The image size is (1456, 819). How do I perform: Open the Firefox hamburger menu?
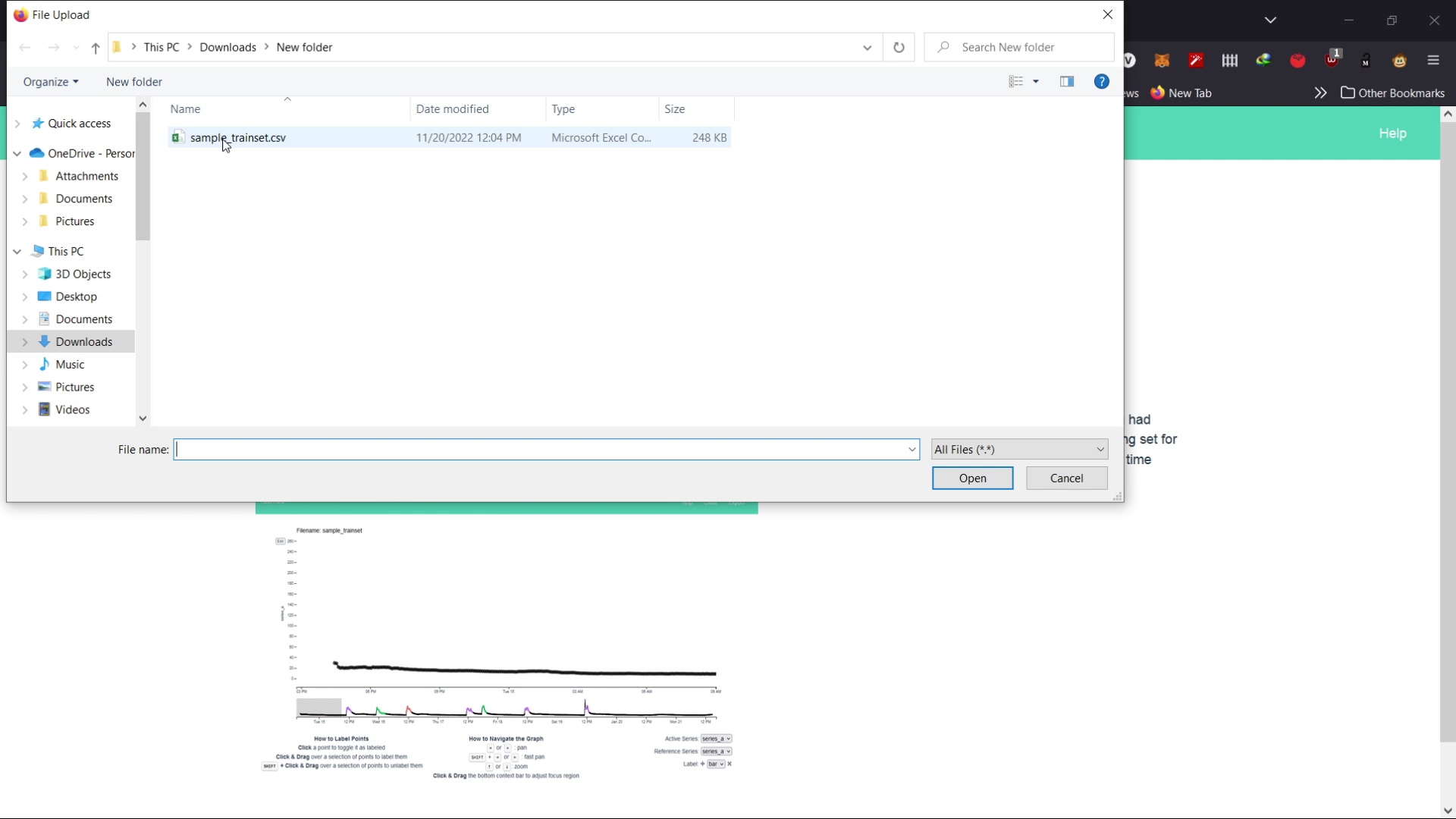1433,60
